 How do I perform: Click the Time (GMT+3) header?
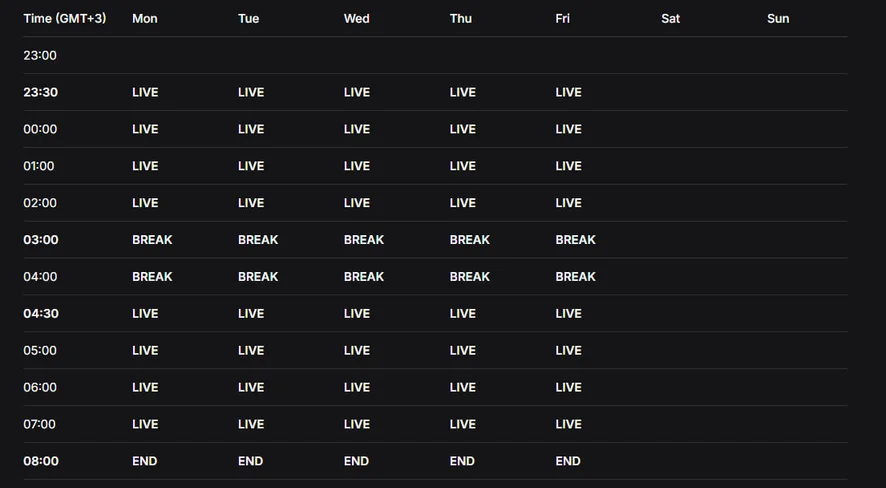click(64, 18)
